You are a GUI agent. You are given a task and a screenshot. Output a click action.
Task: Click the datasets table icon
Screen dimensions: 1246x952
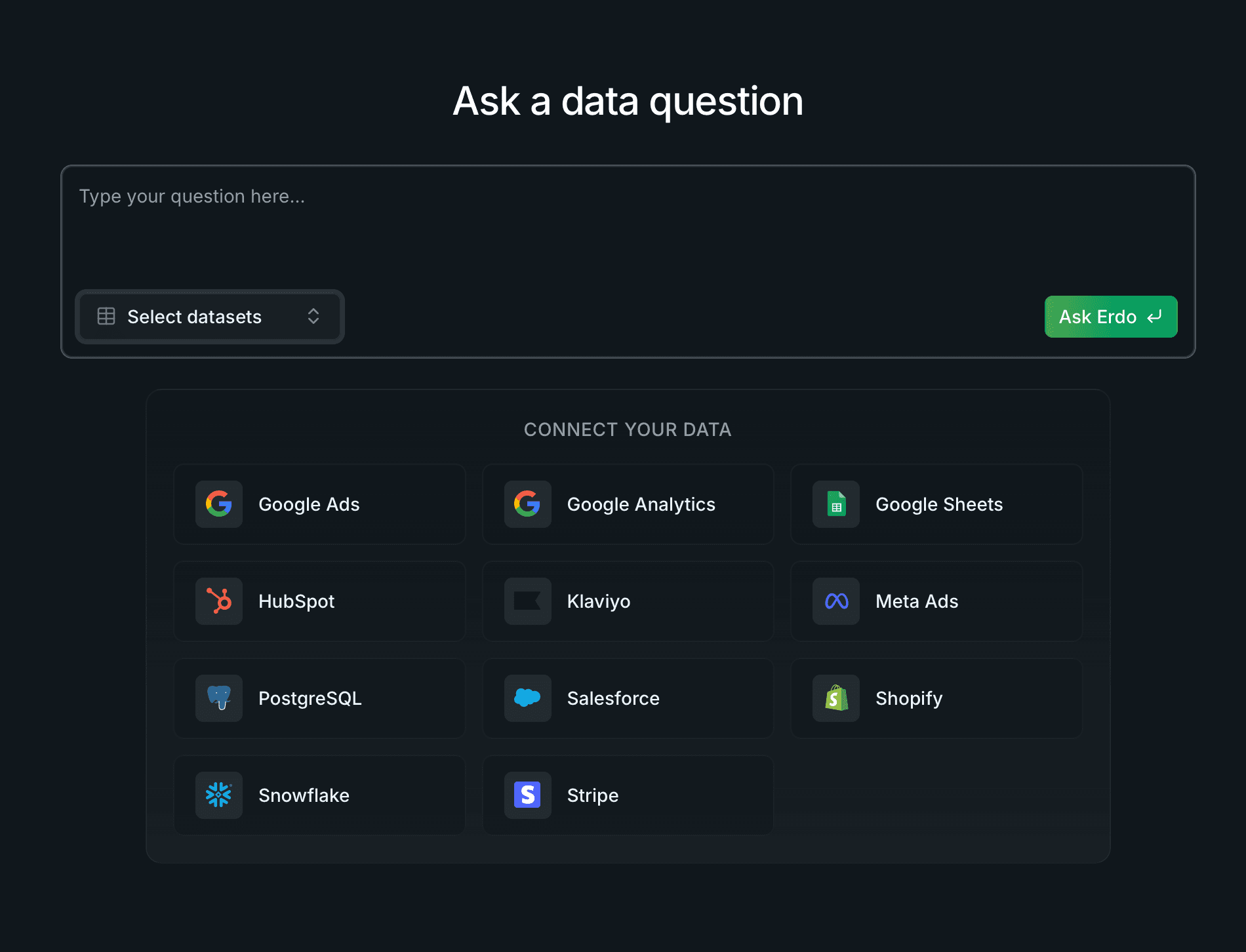coord(106,317)
